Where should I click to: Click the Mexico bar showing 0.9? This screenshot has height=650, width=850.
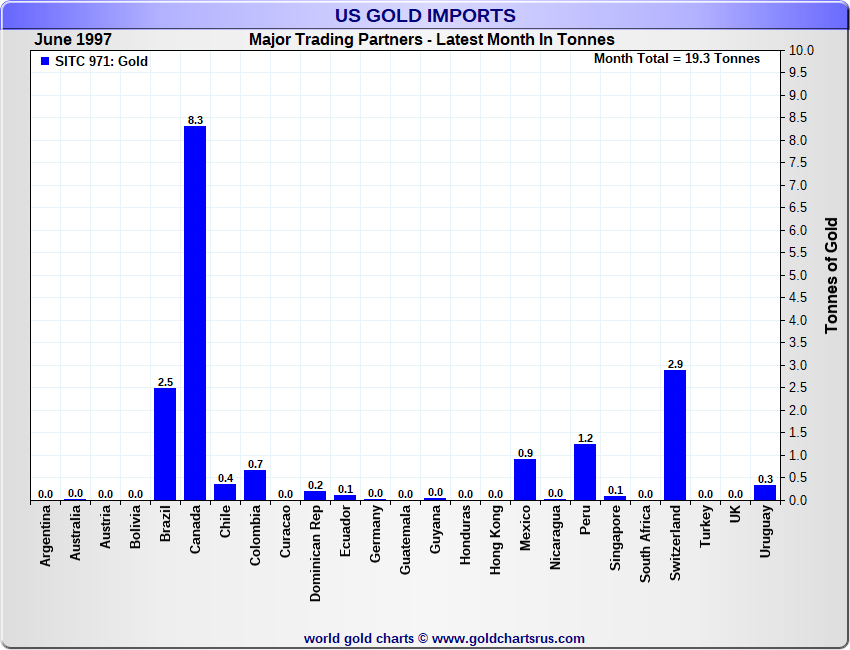[x=525, y=479]
